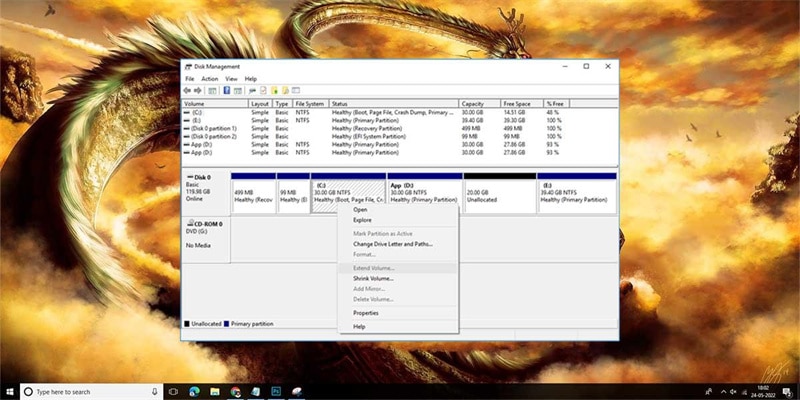Image resolution: width=800 pixels, height=400 pixels.
Task: Select the 99 MB EFI partition block
Action: (293, 193)
